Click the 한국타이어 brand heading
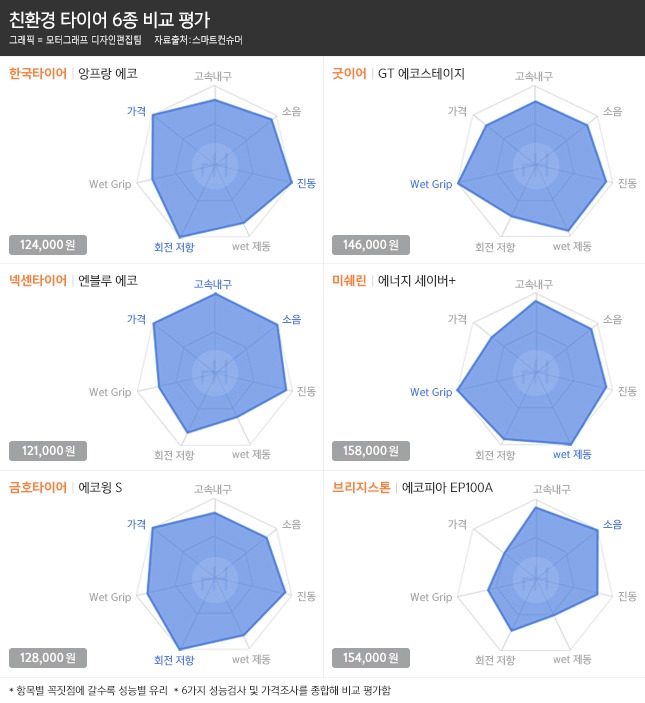 point(38,73)
